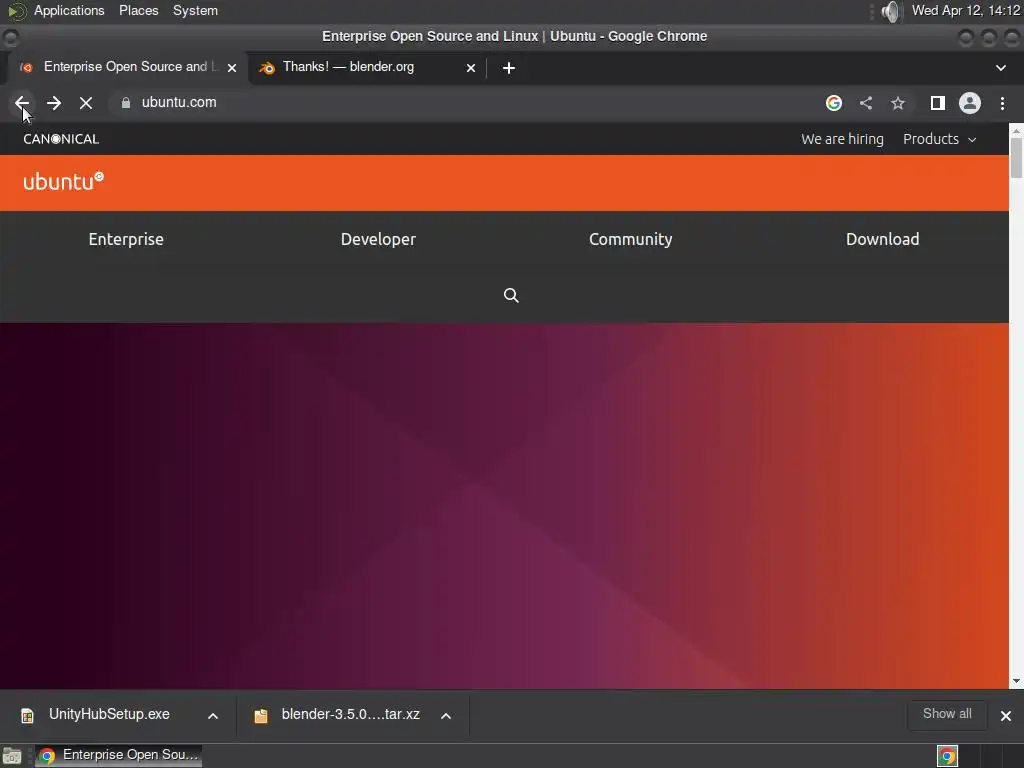The width and height of the screenshot is (1024, 768).
Task: Click the ubuntu logo in orange banner
Action: click(63, 181)
